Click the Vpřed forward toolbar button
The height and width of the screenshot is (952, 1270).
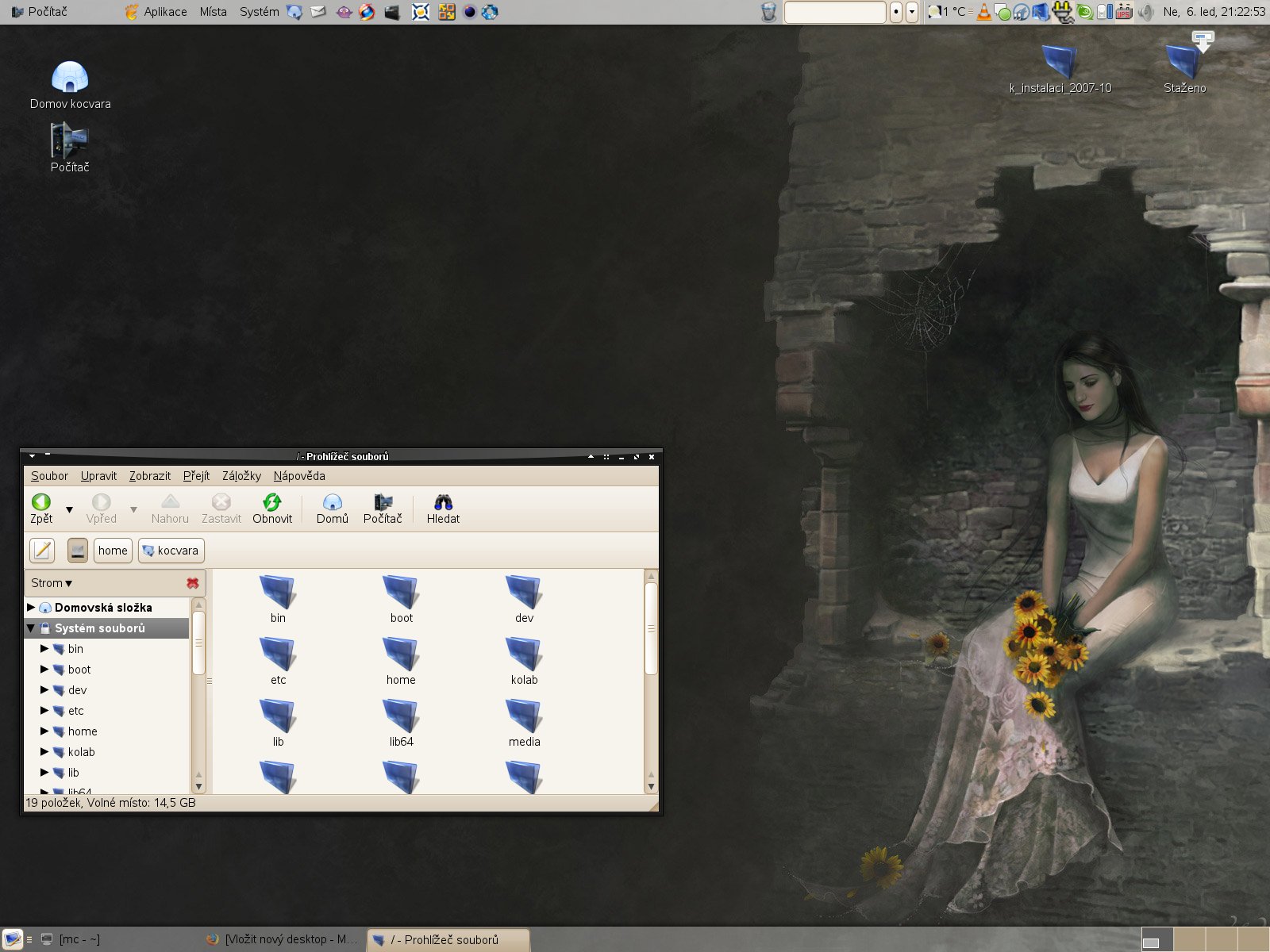point(102,509)
